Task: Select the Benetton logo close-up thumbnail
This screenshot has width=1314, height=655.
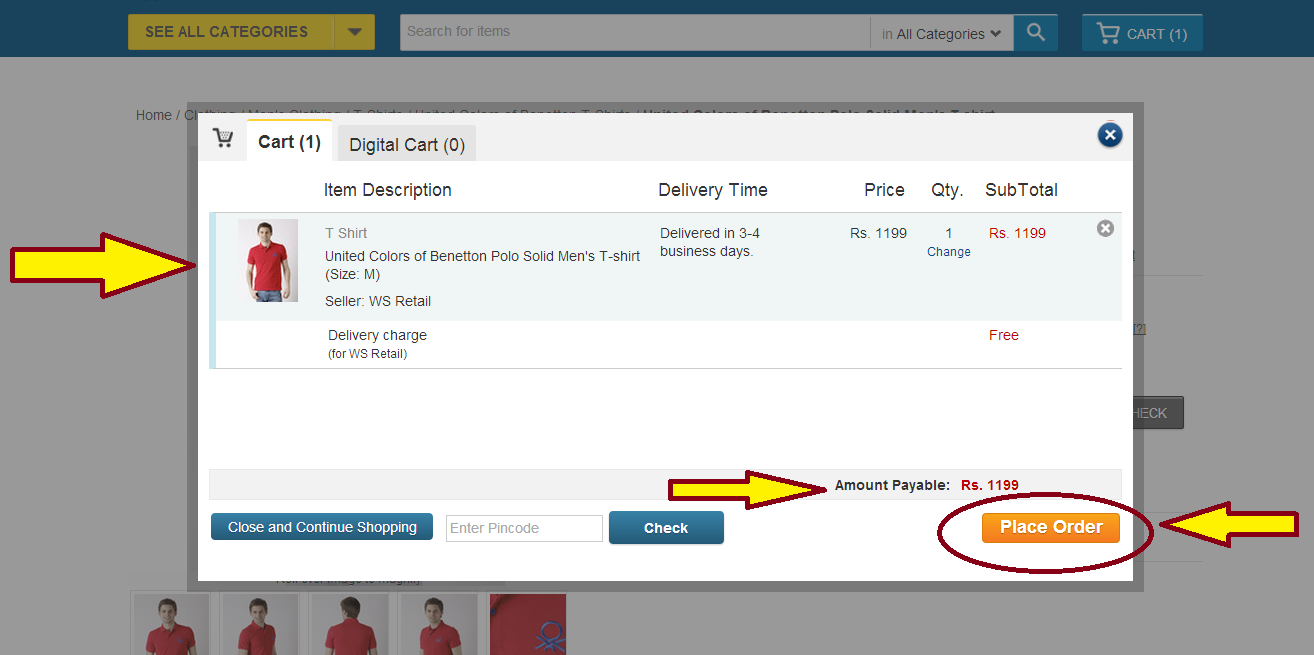Action: [528, 624]
